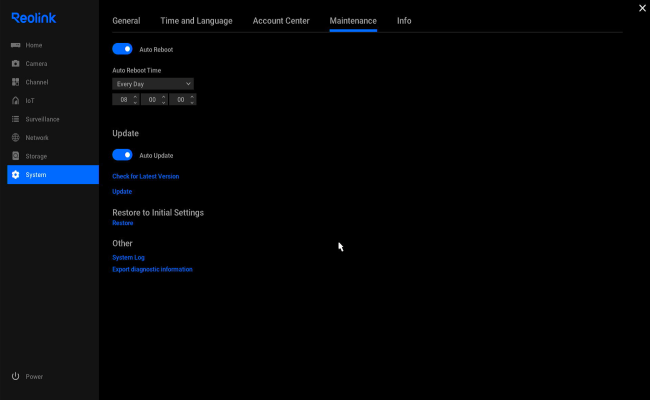
Task: Open the IoT sidebar icon
Action: [x=15, y=101]
